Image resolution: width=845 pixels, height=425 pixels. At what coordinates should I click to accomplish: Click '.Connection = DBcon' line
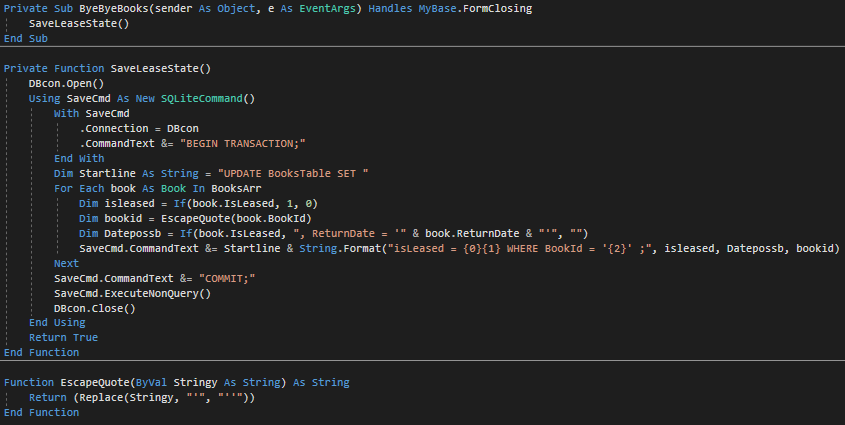(139, 129)
